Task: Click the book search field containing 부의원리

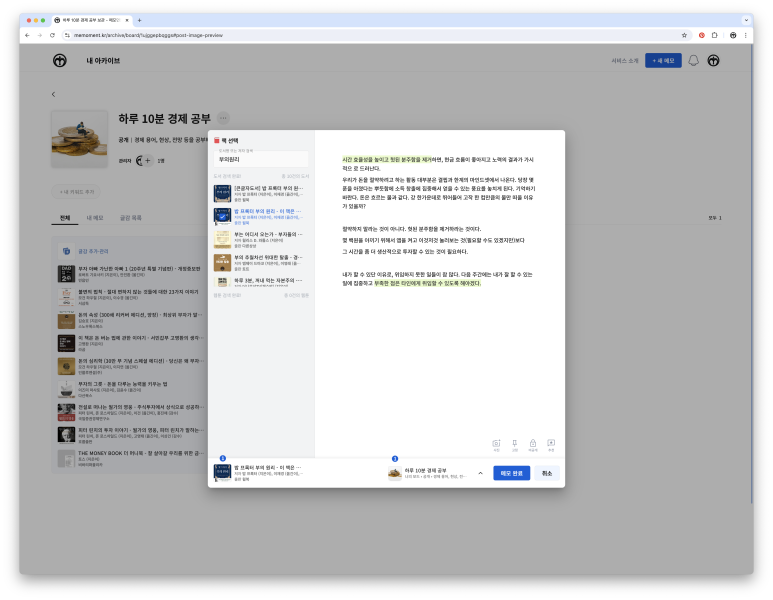Action: pos(261,159)
